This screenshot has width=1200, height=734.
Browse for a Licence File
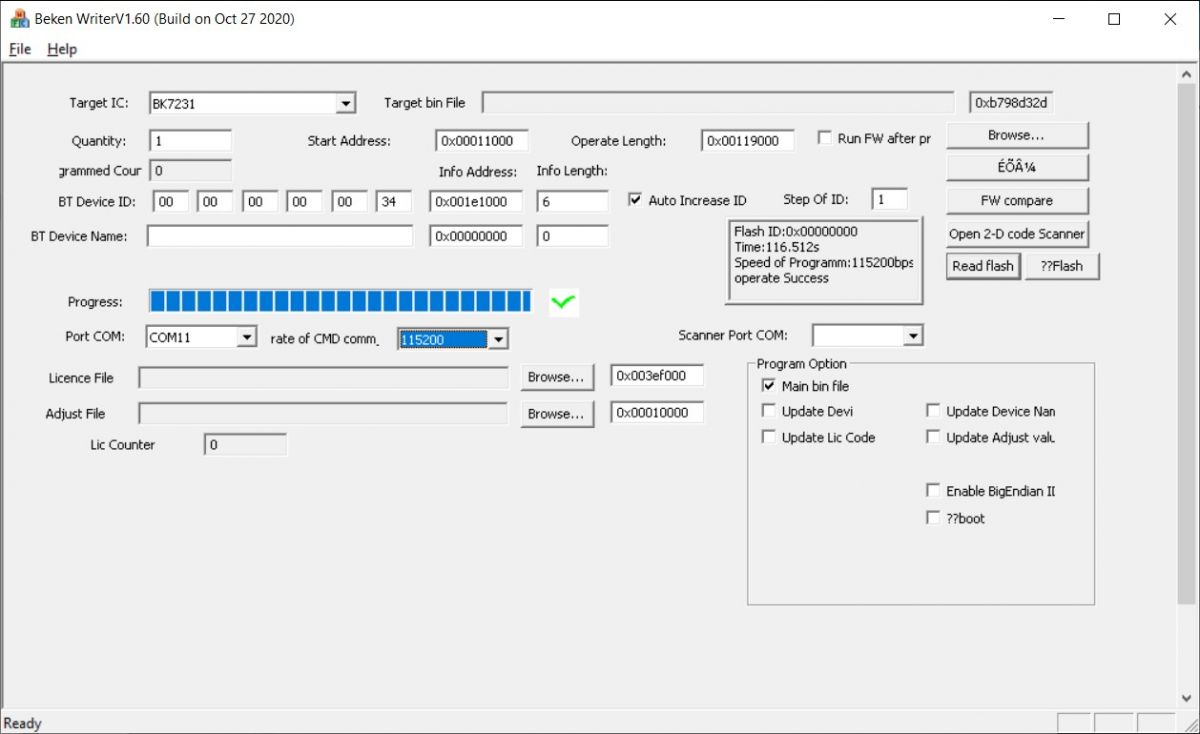coord(557,377)
